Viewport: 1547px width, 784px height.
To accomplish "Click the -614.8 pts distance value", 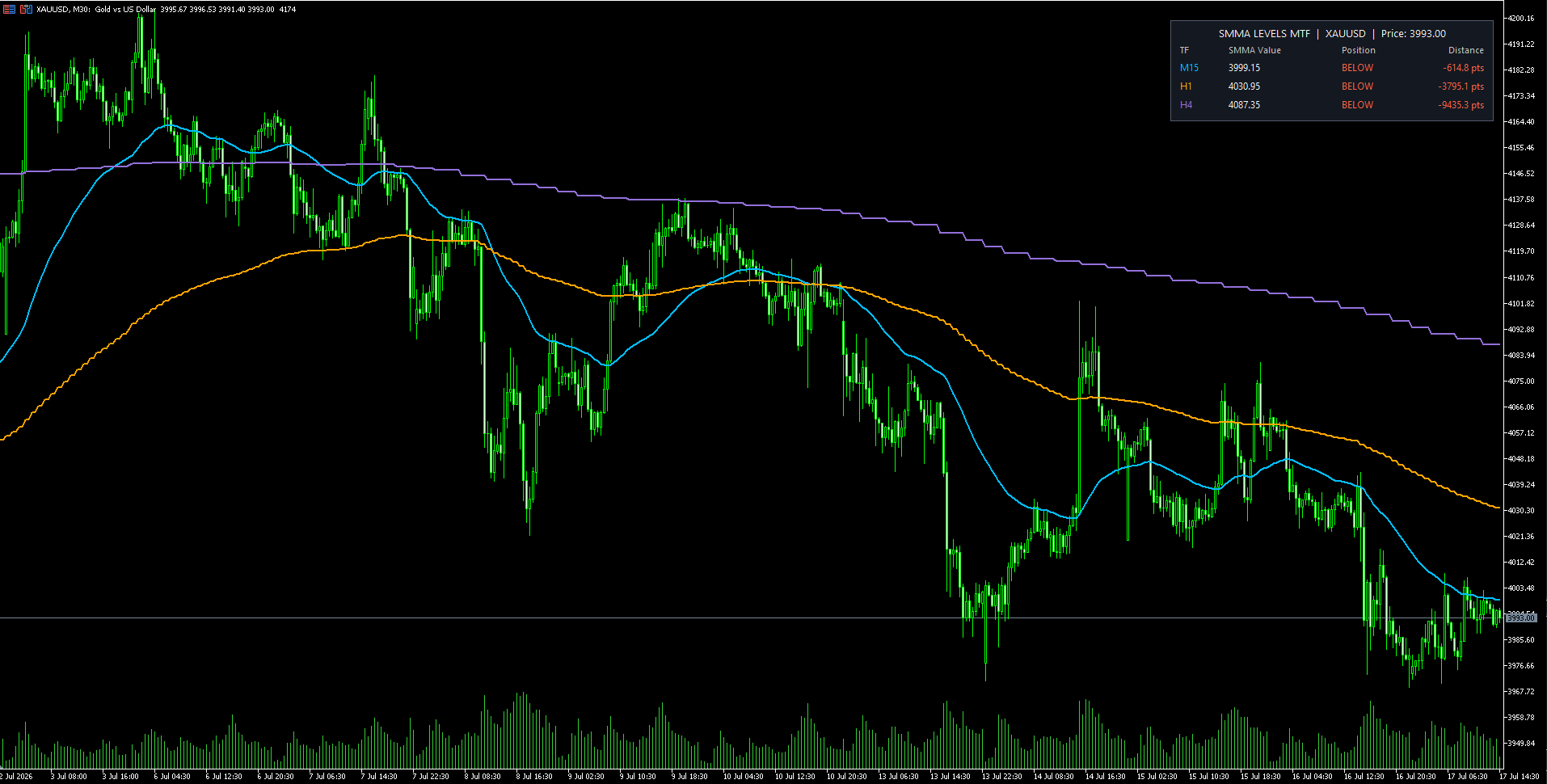I will point(1463,68).
